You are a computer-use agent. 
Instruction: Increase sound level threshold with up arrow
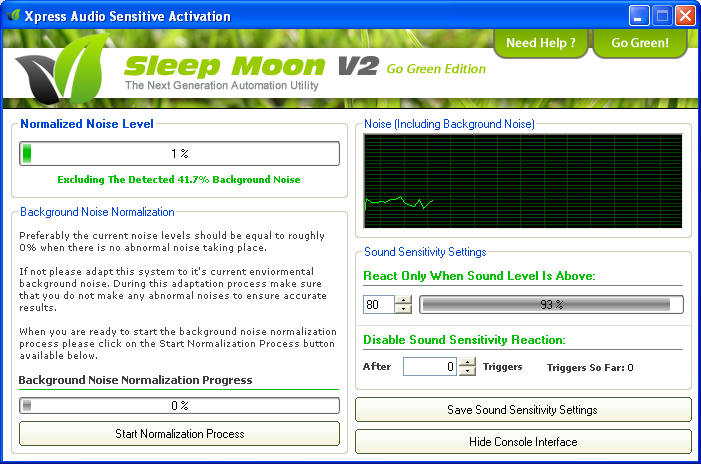click(404, 300)
